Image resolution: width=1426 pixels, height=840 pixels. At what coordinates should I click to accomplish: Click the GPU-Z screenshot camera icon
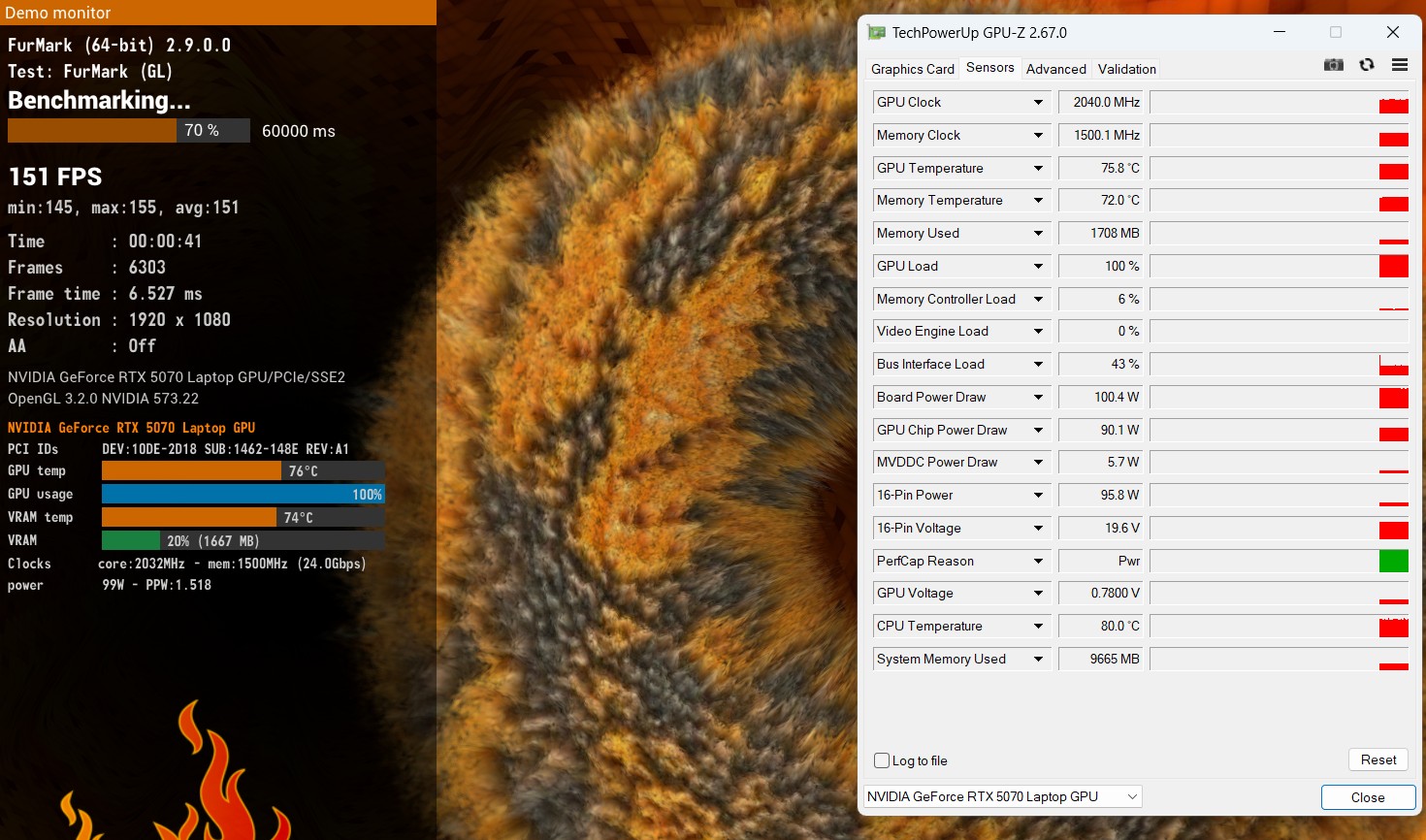tap(1334, 65)
